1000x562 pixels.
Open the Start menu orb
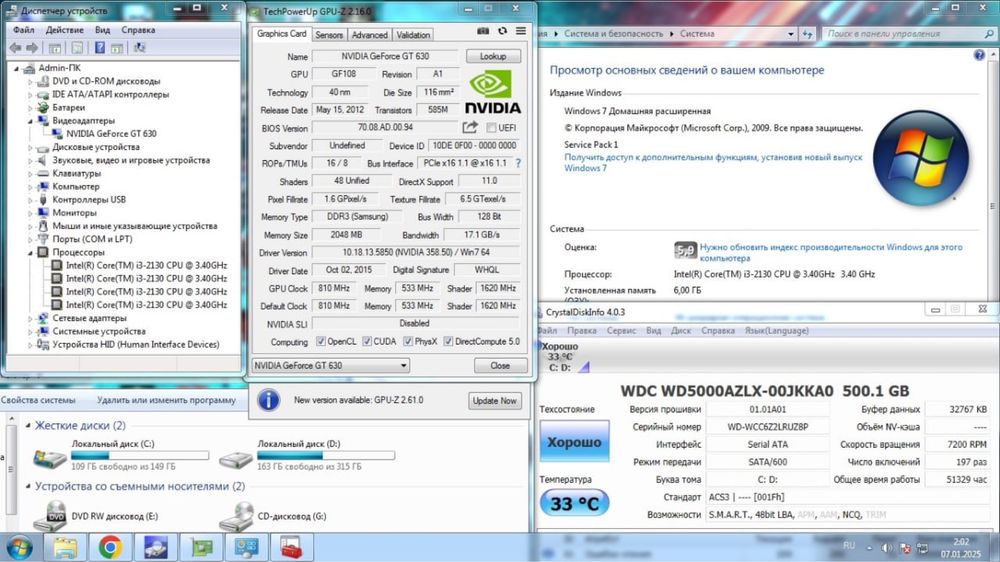pyautogui.click(x=19, y=547)
